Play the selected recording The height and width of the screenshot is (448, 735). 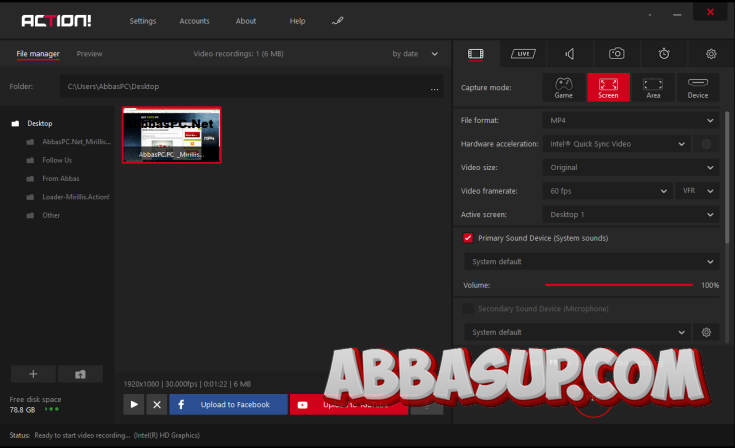(134, 404)
